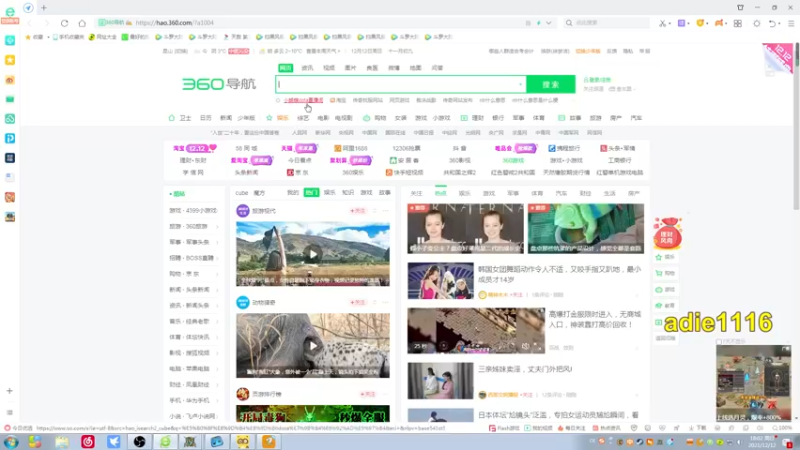Viewport: 800px width, 450px height.
Task: Expand the BOSS直聘 sidebar row arrow
Action: click(x=217, y=258)
